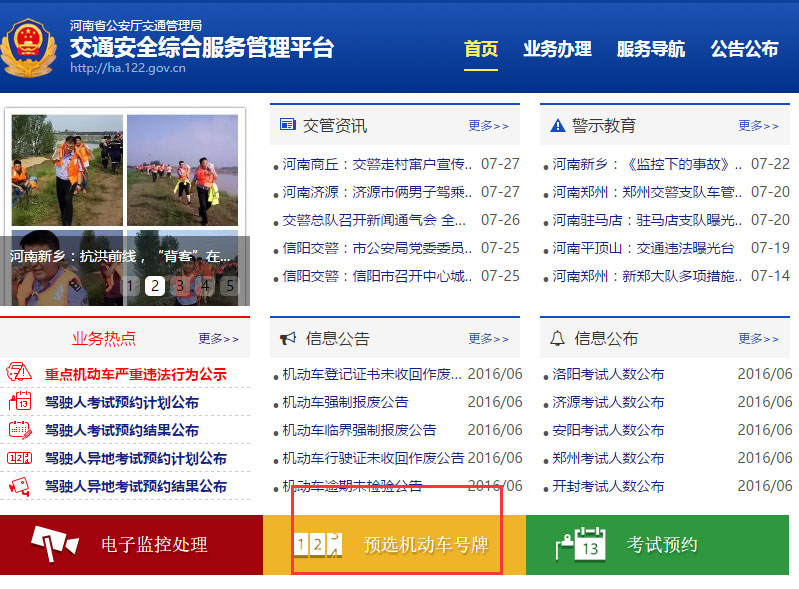Show more 信息公告 items via 更多
This screenshot has height=589, width=799.
pyautogui.click(x=488, y=338)
